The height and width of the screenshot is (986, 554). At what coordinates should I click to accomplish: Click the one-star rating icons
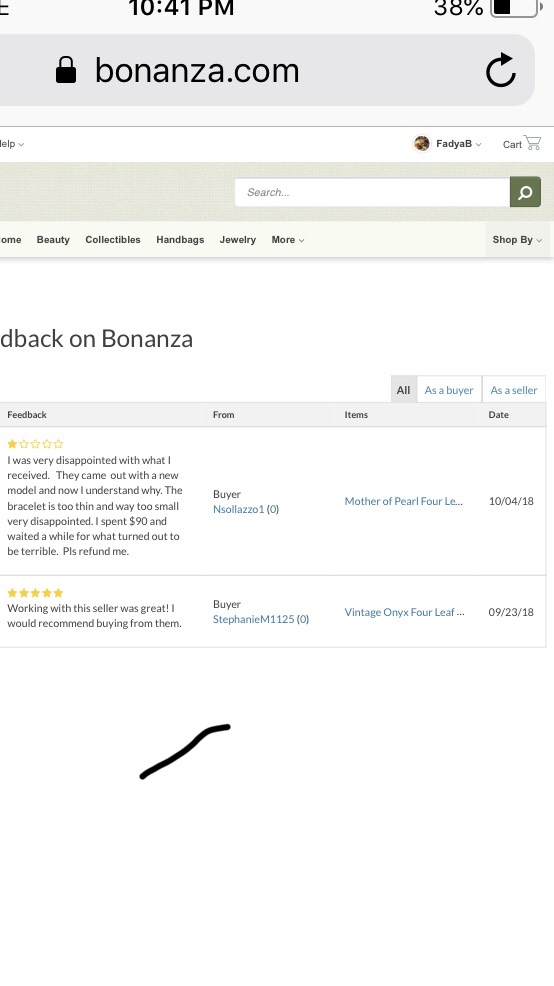click(x=35, y=444)
